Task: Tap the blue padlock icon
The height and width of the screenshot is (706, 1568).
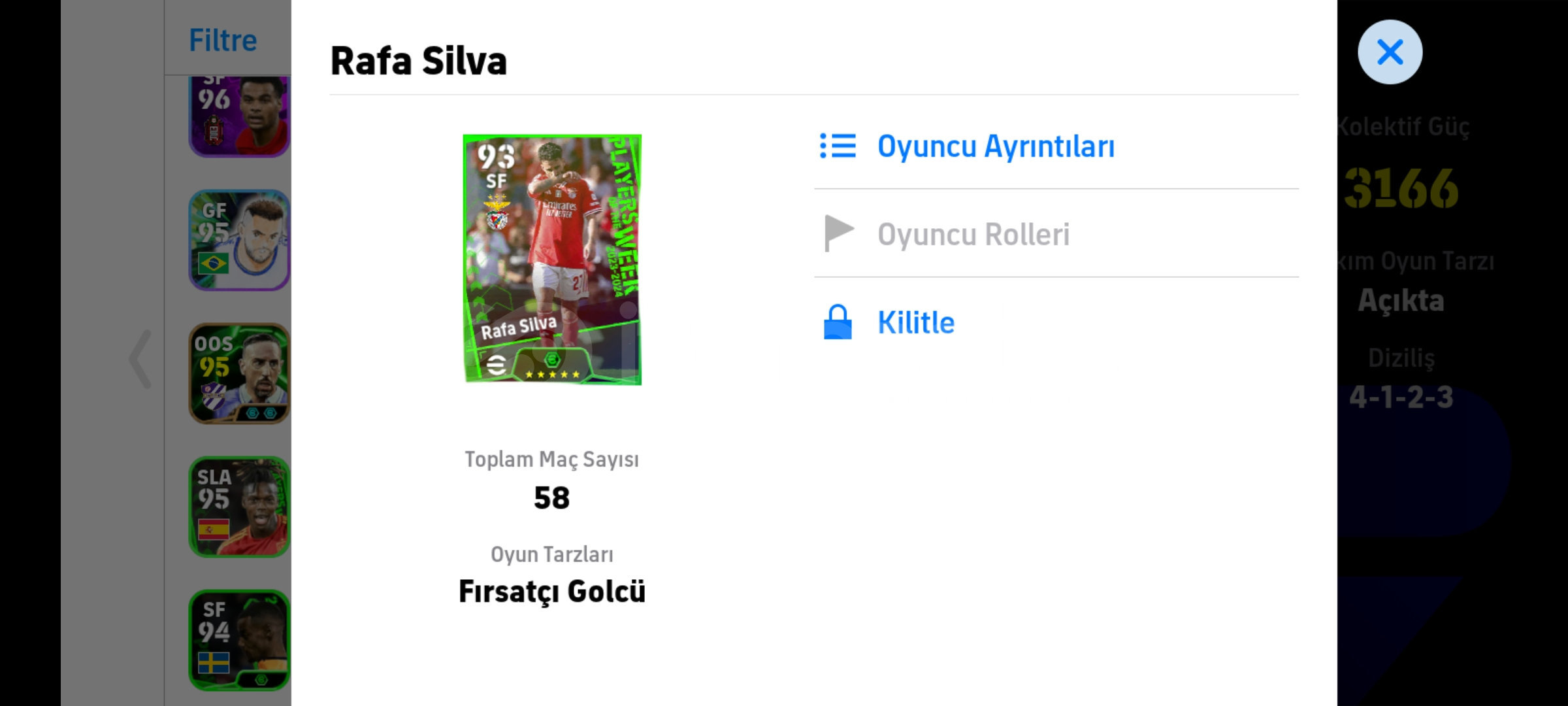Action: point(838,322)
